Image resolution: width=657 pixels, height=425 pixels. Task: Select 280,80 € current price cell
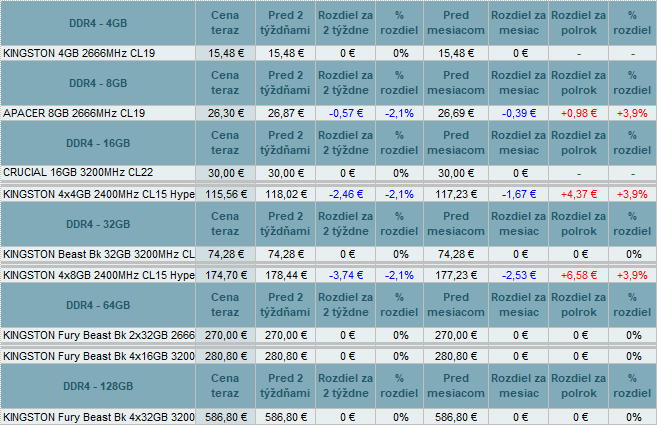pos(225,356)
